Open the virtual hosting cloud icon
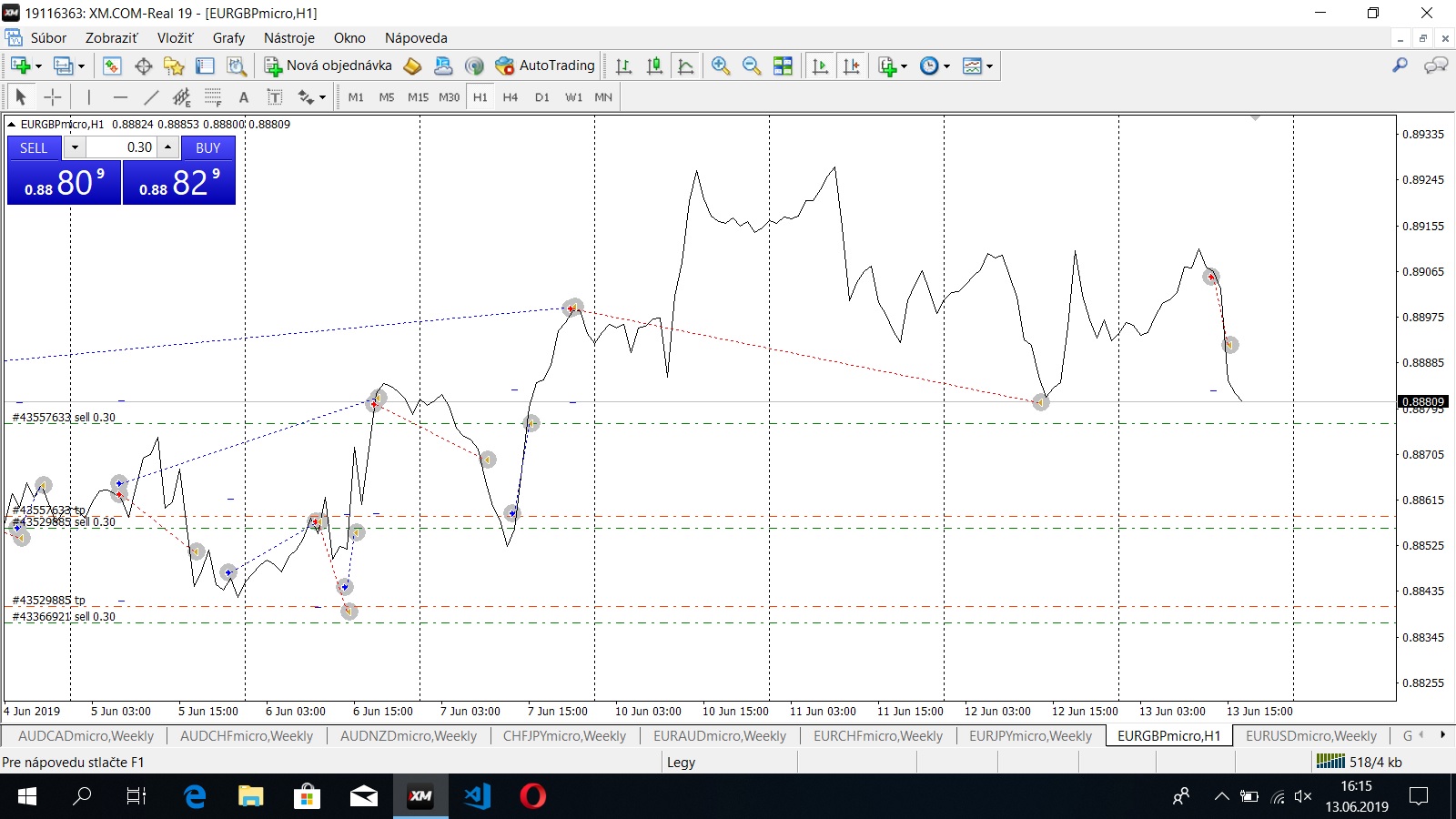The height and width of the screenshot is (819, 1456). pos(443,66)
